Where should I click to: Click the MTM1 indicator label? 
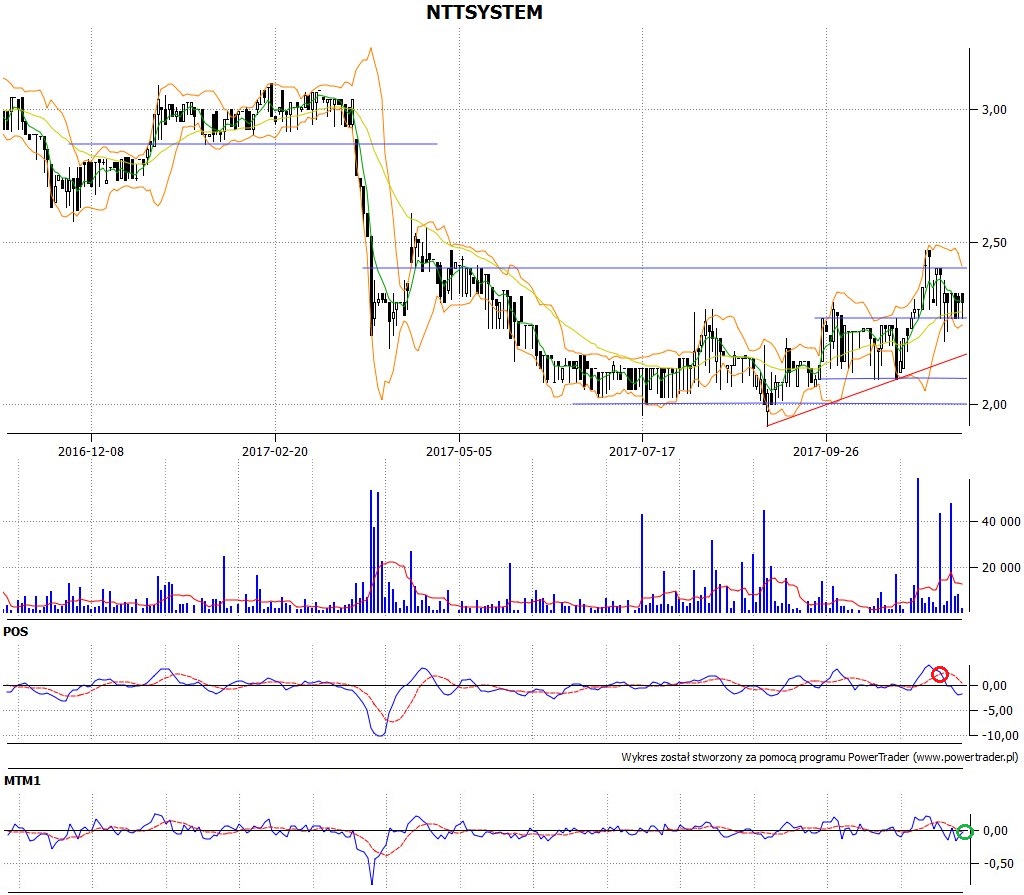pyautogui.click(x=22, y=781)
